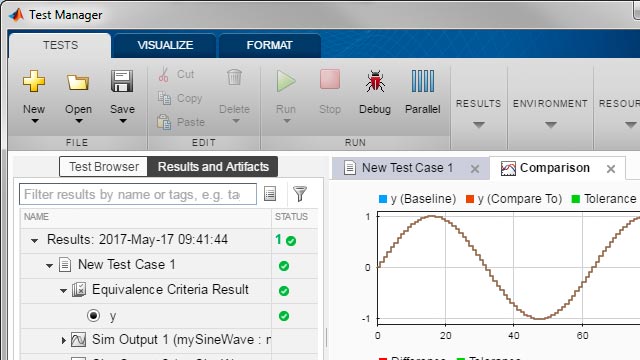Viewport: 640px width, 360px height.
Task: Click the Tolerance green legend swatch
Action: coord(576,199)
